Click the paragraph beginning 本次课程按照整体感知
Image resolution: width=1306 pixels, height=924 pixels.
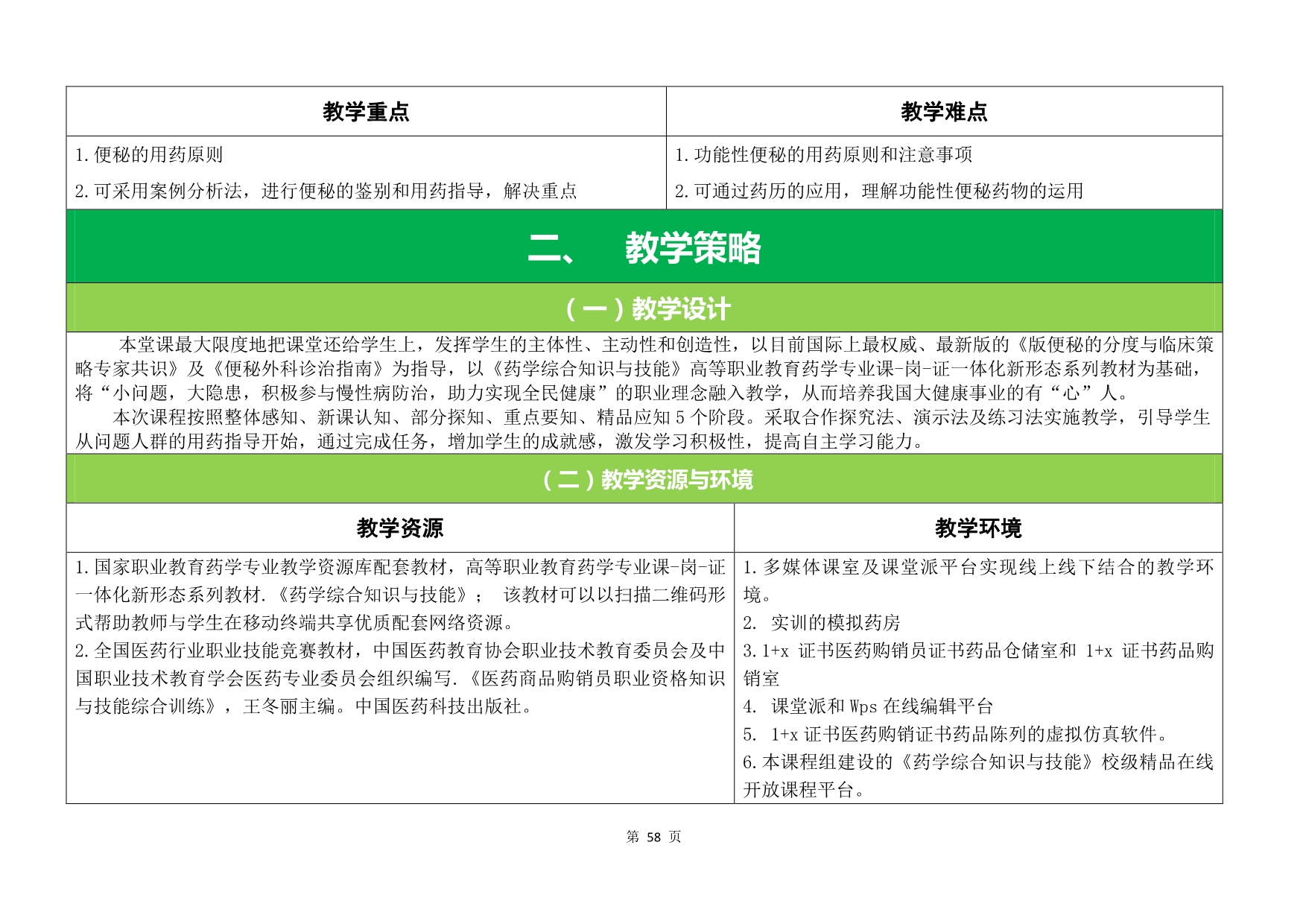[x=644, y=429]
